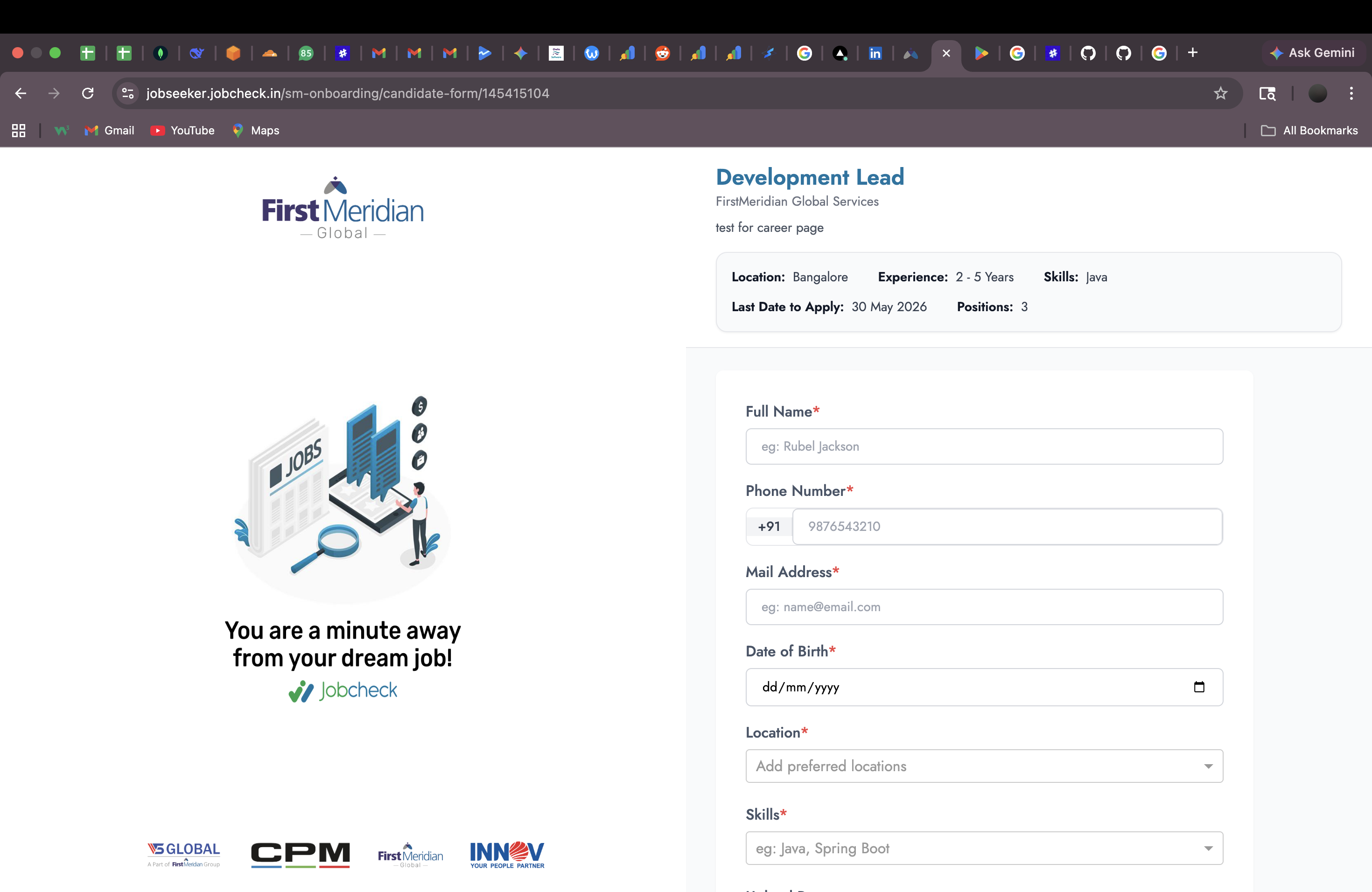This screenshot has width=1372, height=892.
Task: Click the Mail Address input field
Action: pos(984,607)
